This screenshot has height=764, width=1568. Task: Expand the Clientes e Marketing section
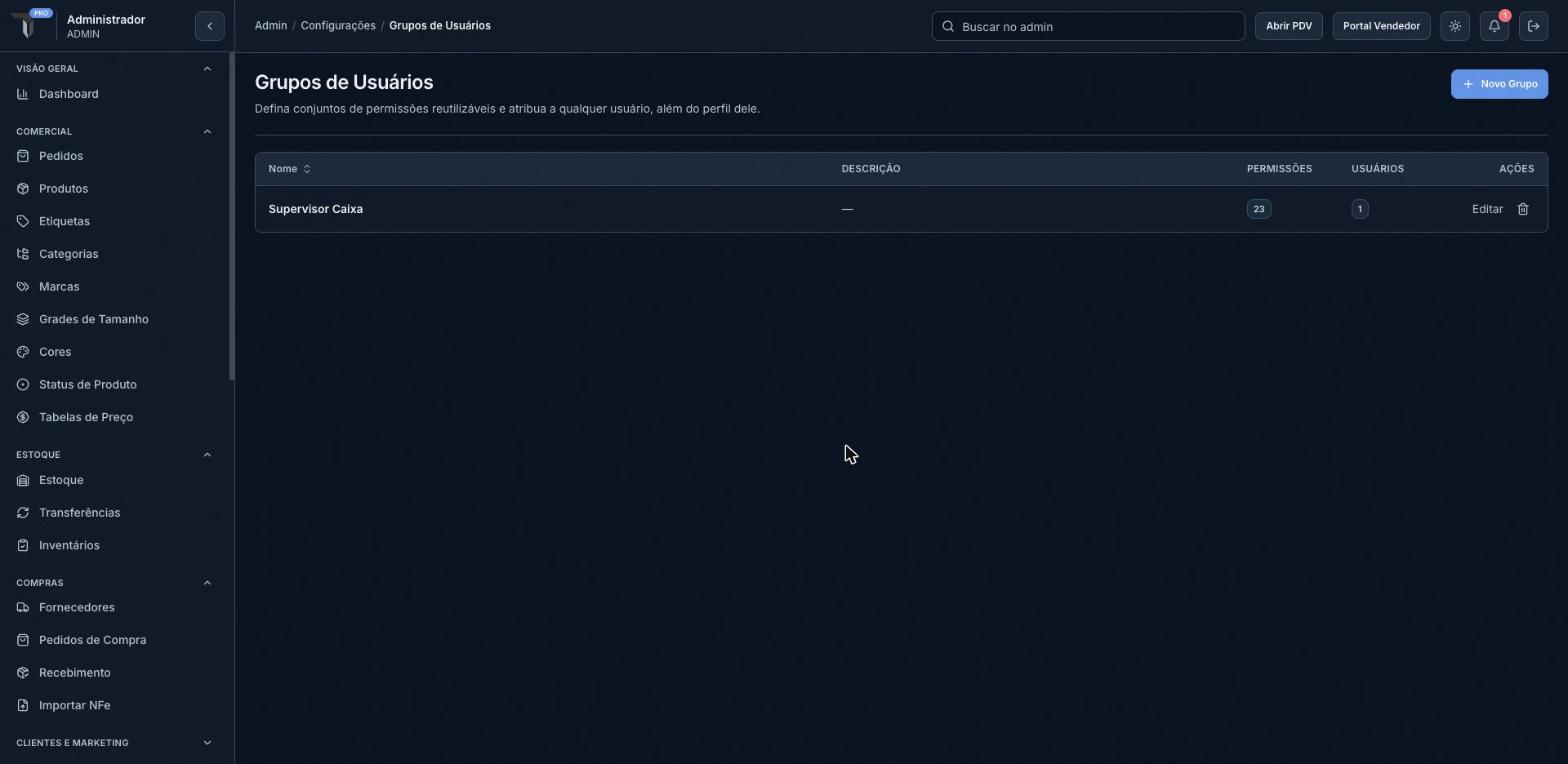click(207, 743)
